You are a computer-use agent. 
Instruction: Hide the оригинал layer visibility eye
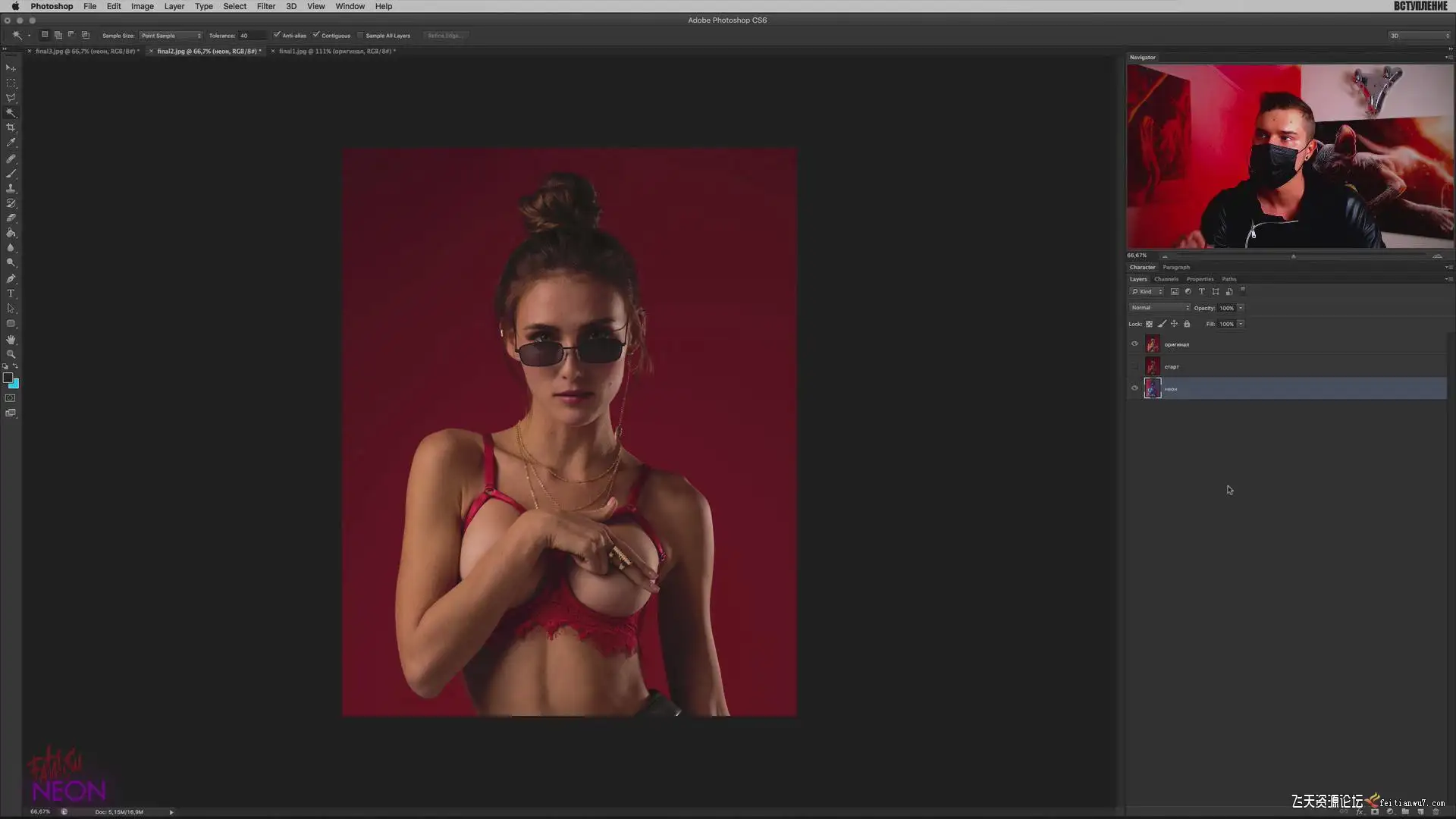(x=1134, y=344)
